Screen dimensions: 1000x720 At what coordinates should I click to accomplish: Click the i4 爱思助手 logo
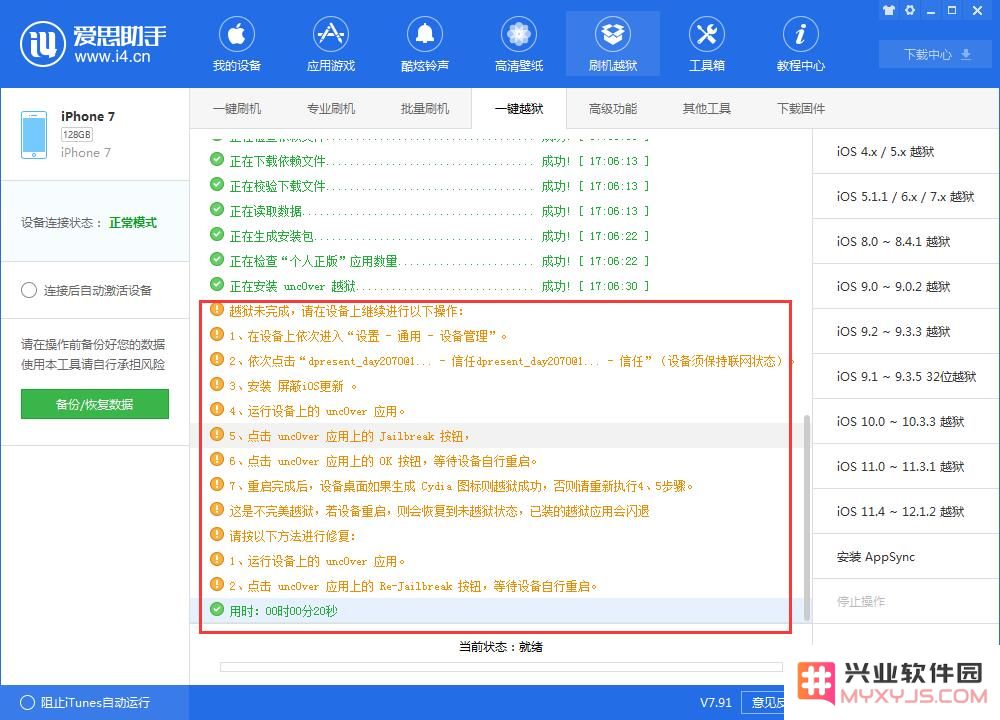pyautogui.click(x=93, y=43)
